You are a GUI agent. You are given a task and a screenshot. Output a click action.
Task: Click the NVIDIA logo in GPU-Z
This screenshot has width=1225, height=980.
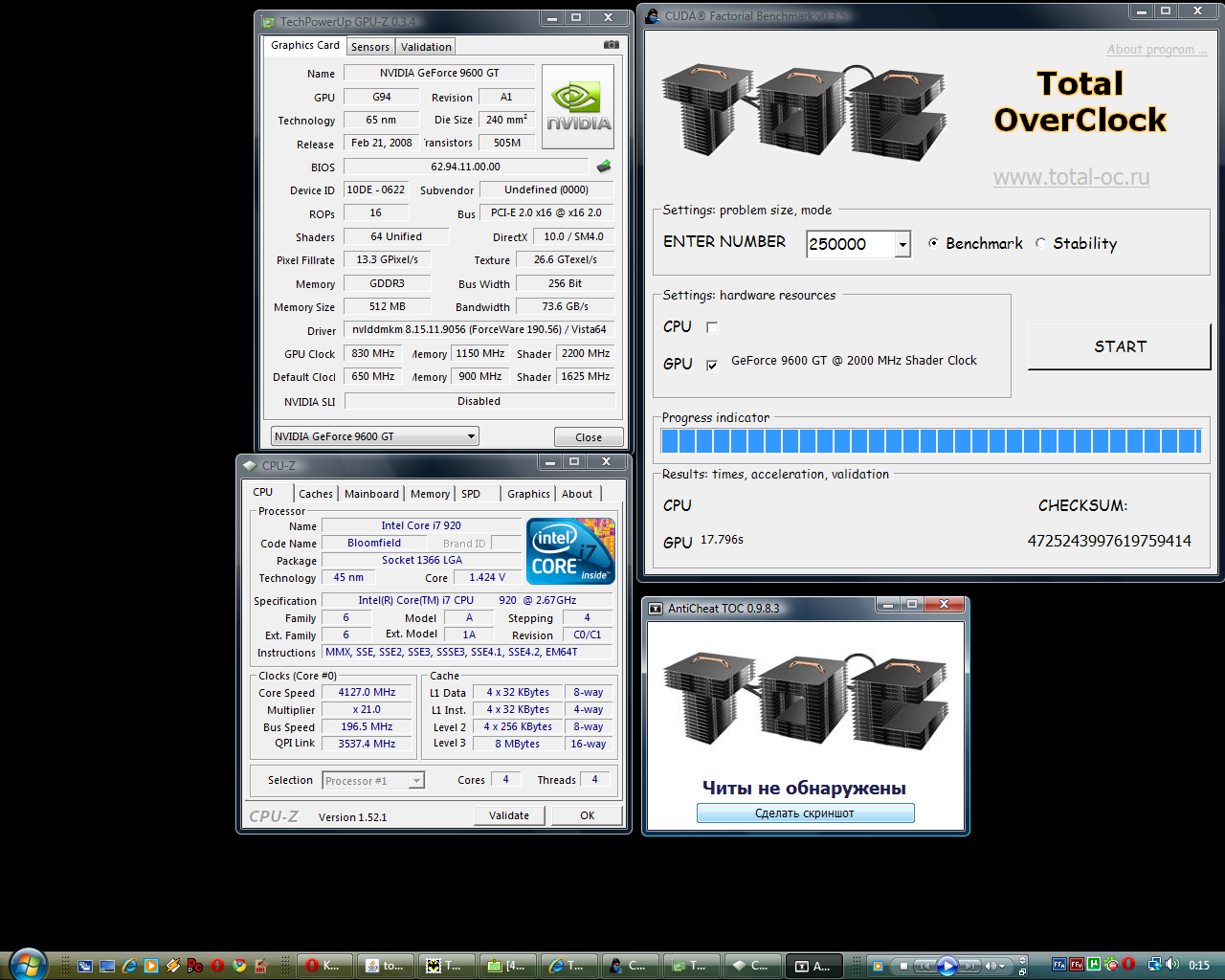click(x=578, y=107)
